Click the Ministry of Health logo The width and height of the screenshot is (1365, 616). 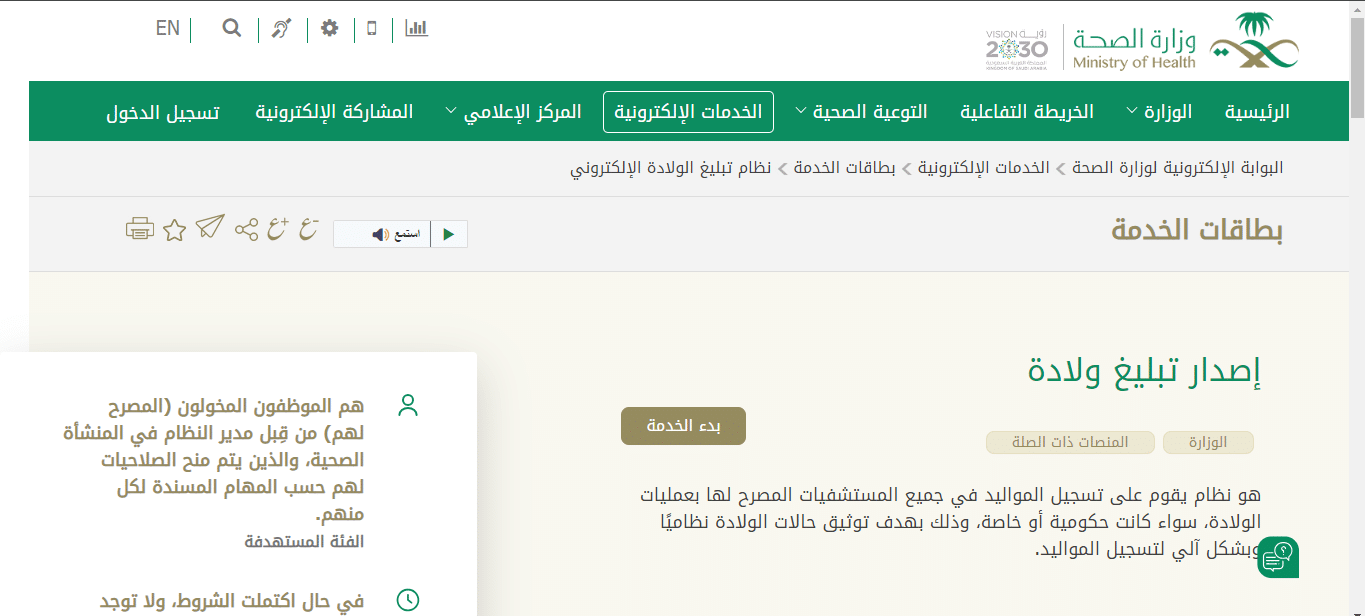coord(1186,42)
